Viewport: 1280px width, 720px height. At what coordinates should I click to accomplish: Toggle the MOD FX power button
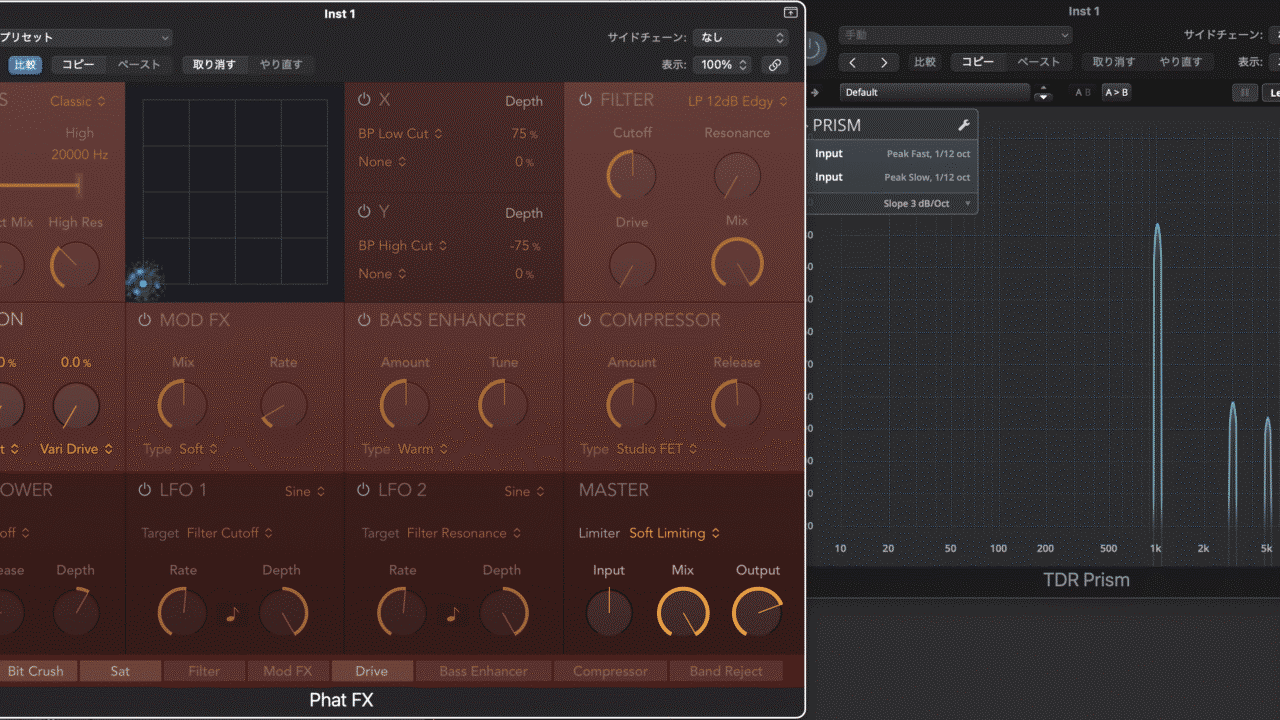[145, 320]
